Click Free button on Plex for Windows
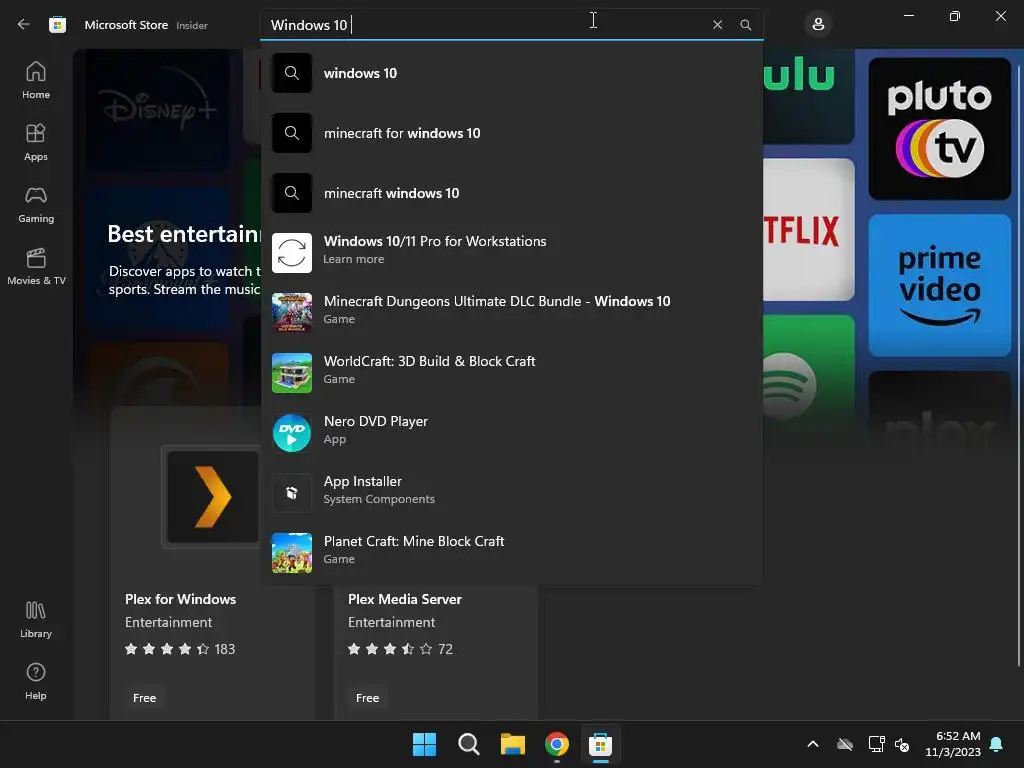 (x=144, y=698)
